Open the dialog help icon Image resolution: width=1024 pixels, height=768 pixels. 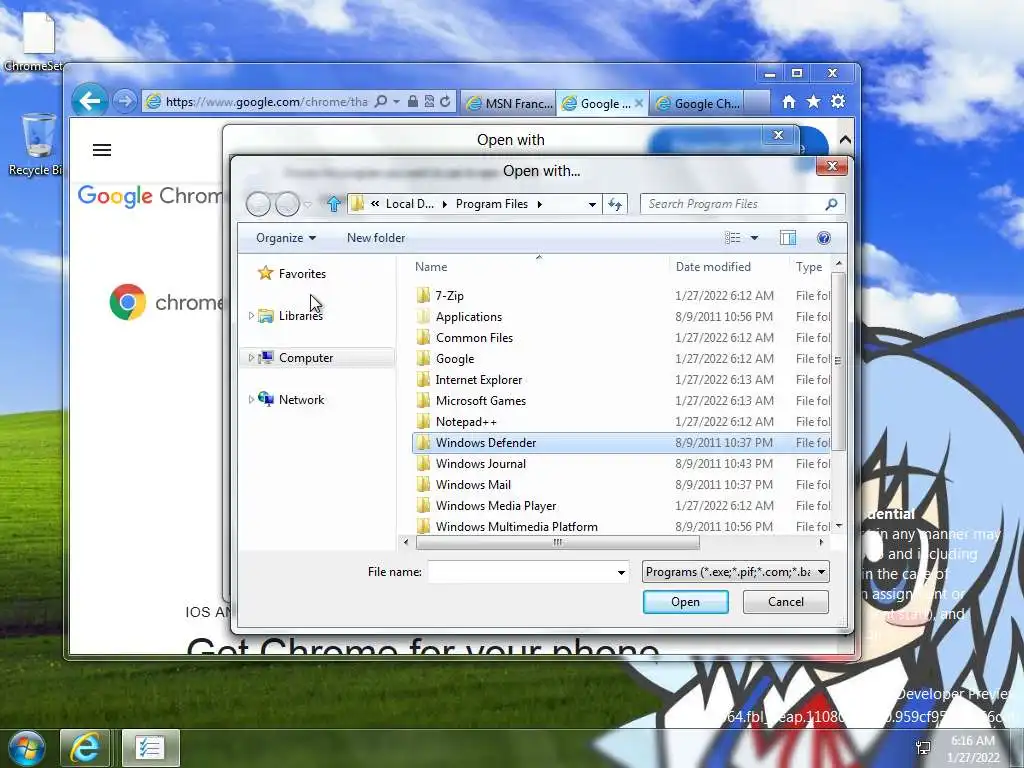824,238
